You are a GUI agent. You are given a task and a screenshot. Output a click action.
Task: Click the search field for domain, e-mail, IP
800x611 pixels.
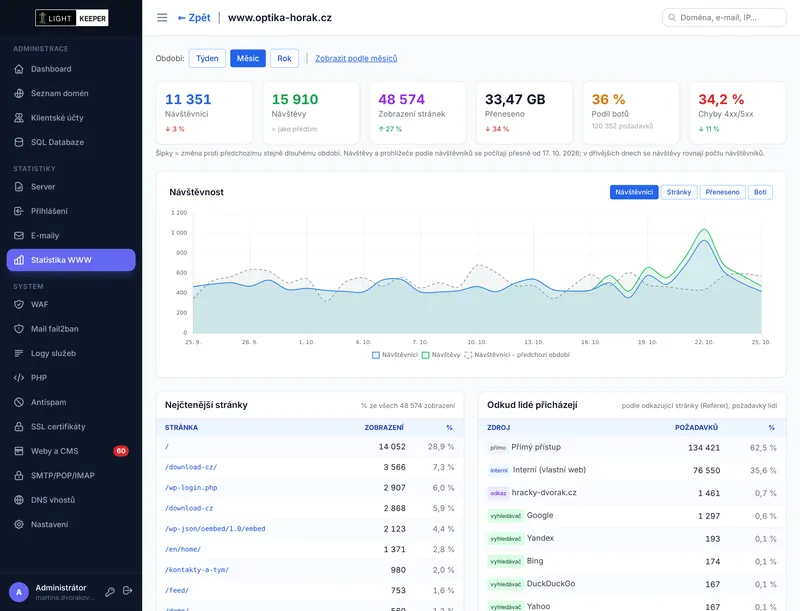pyautogui.click(x=724, y=17)
